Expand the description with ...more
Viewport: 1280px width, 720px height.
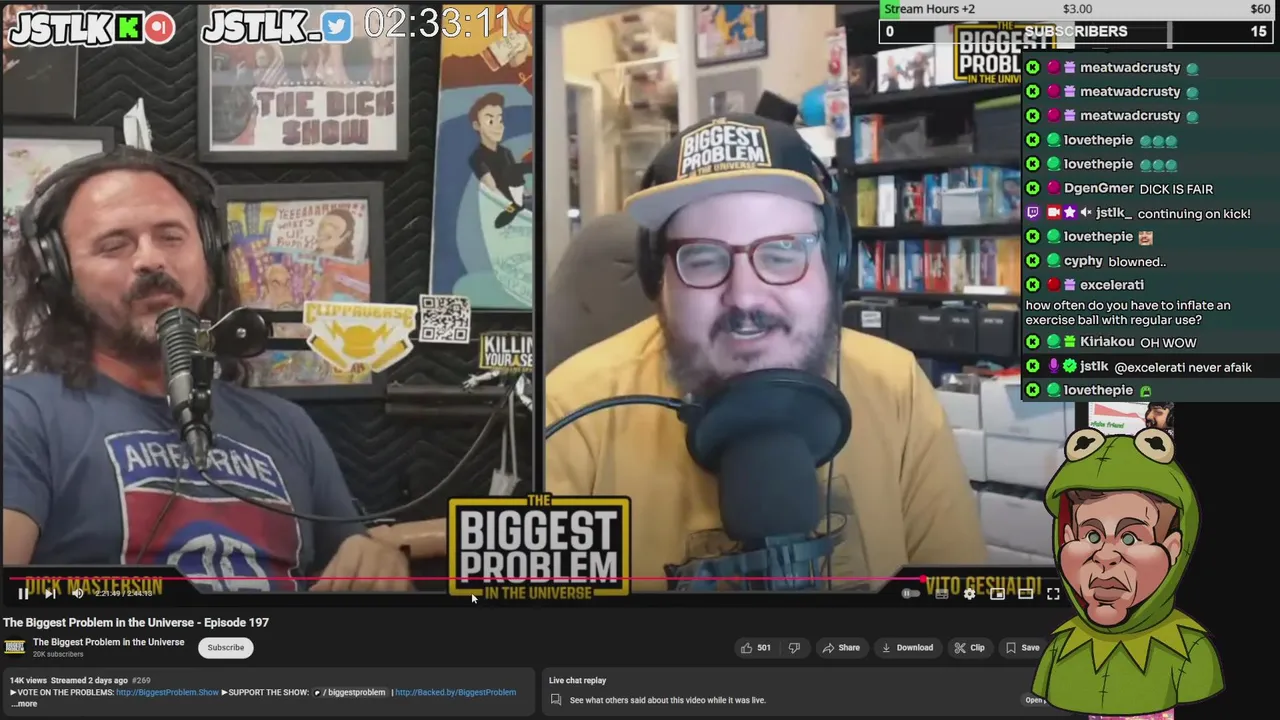click(x=24, y=704)
